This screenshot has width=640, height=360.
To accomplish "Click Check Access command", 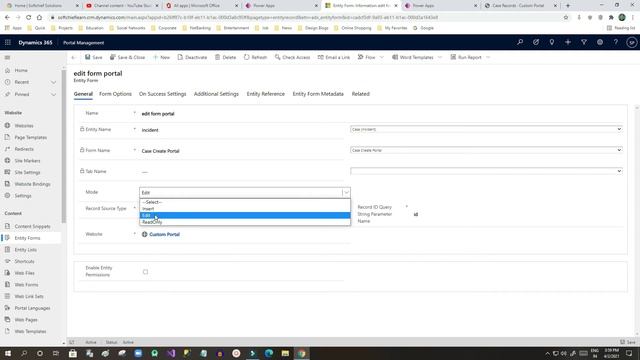I will [x=292, y=58].
